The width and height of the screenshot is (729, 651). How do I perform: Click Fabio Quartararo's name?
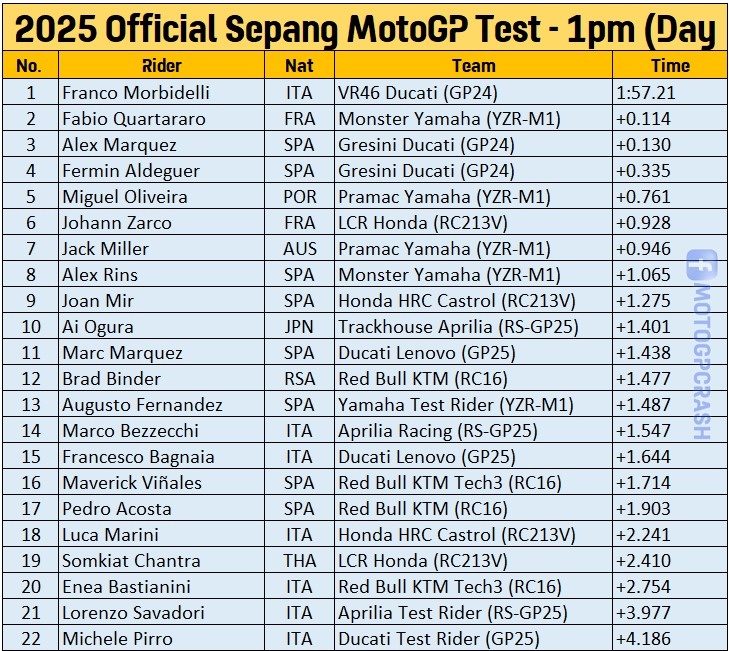click(134, 118)
